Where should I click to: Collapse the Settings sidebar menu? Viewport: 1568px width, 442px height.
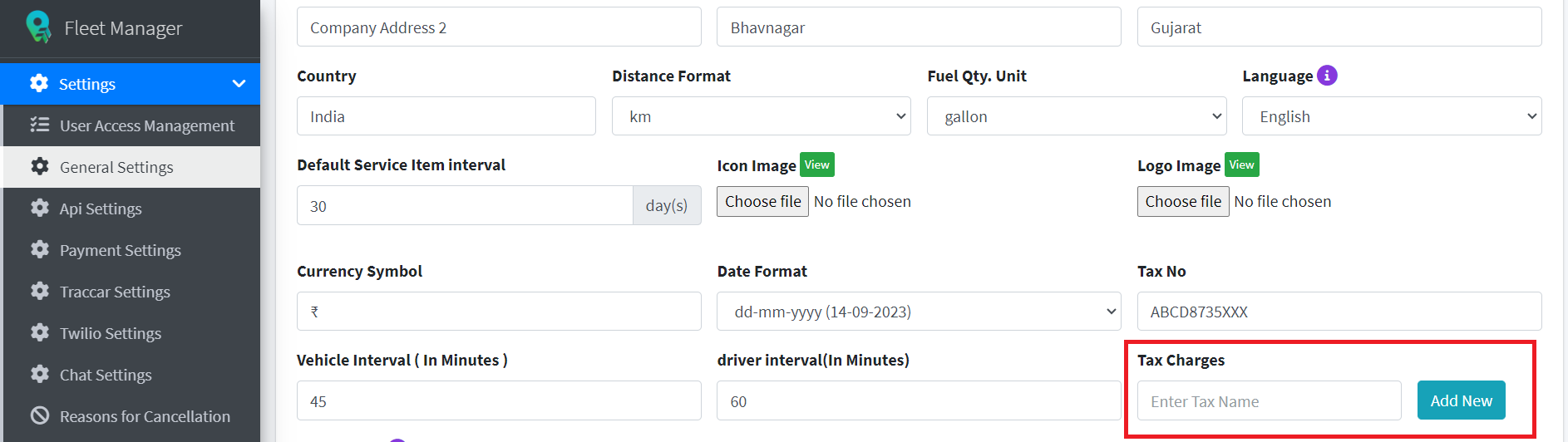click(239, 84)
